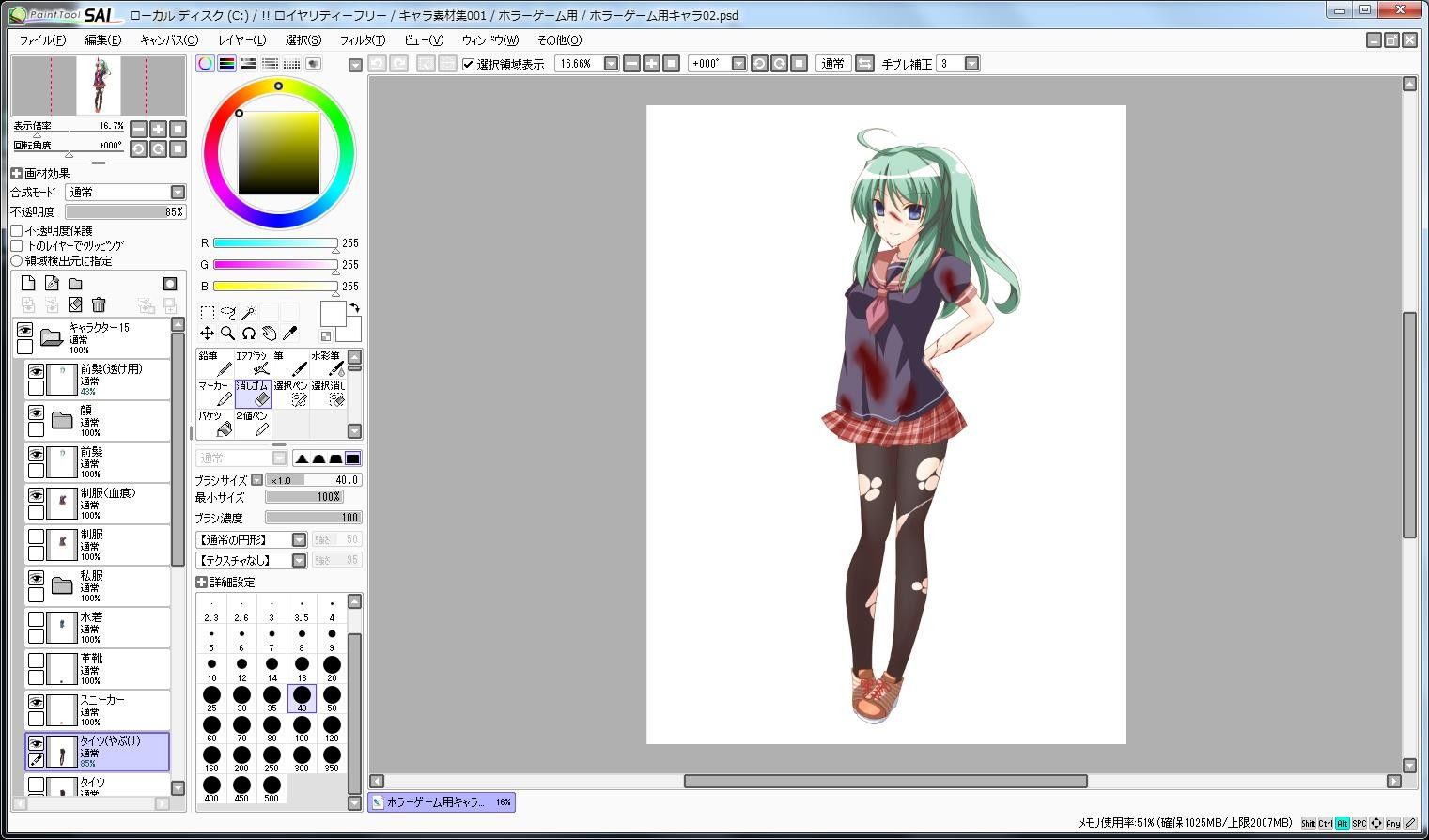Click the 通常 button in the top toolbar
The width and height of the screenshot is (1429, 840).
(832, 64)
